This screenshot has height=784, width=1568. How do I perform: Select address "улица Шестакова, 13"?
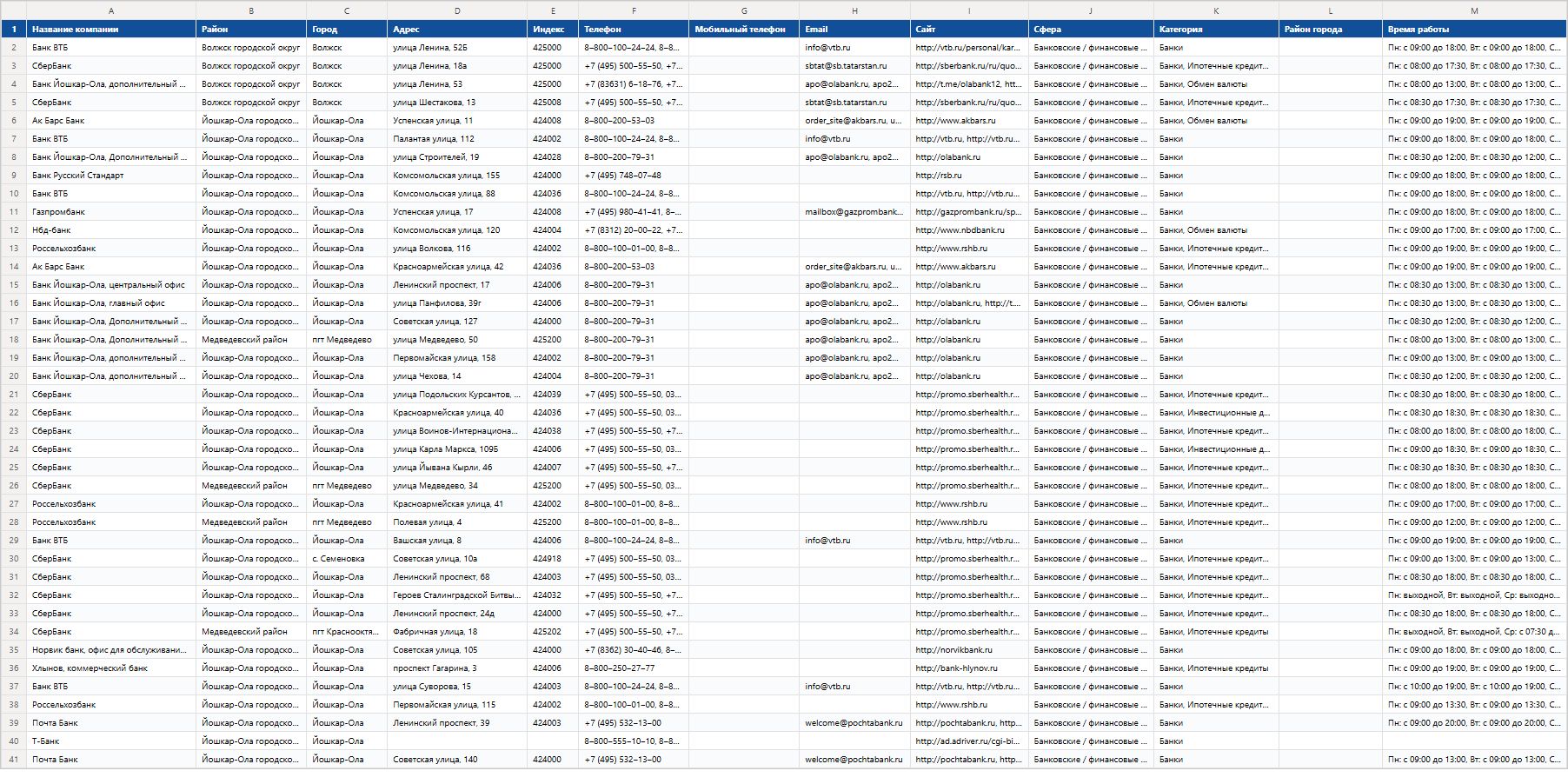coord(457,103)
